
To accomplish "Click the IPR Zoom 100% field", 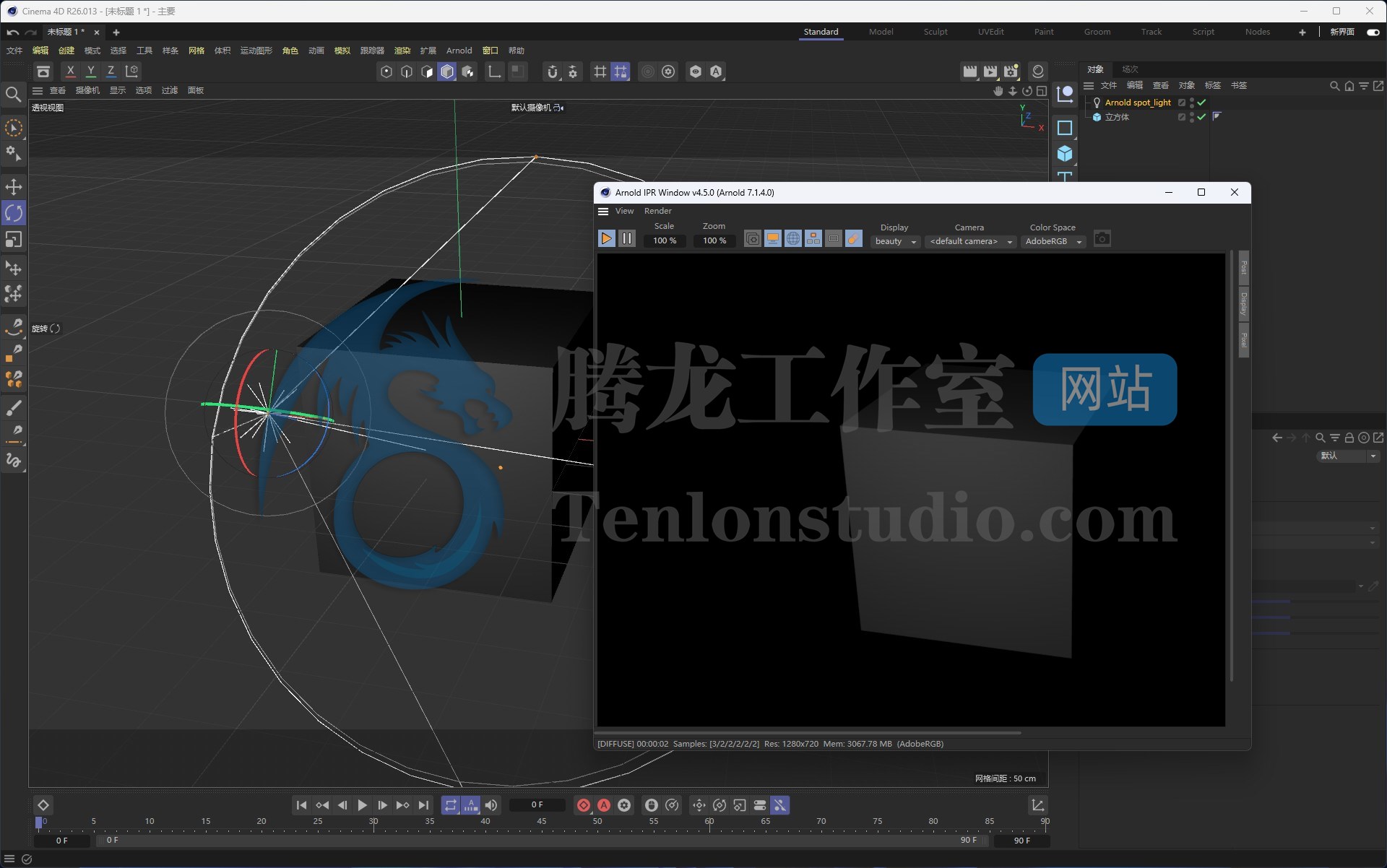I will click(714, 240).
